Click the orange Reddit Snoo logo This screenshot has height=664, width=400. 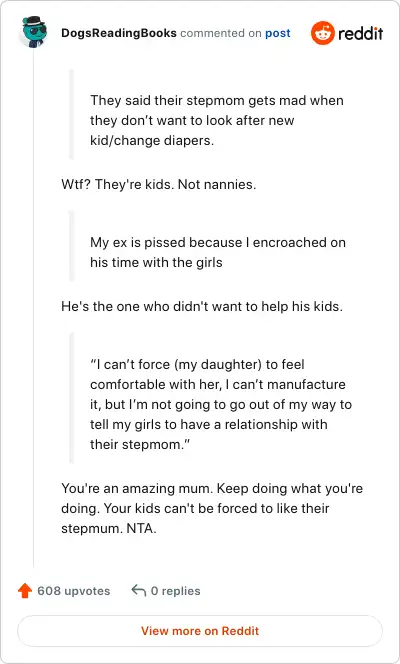pos(323,33)
